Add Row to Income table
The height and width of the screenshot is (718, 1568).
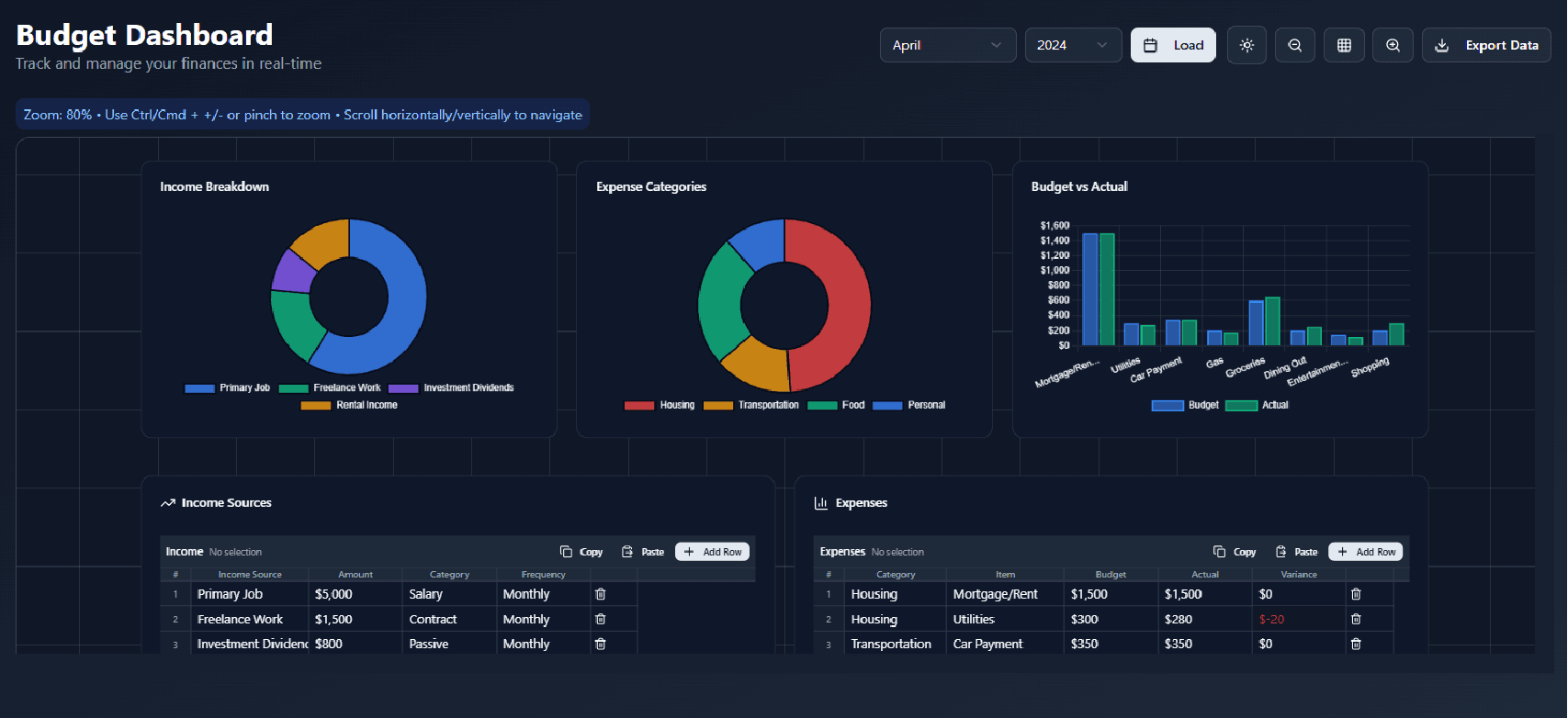[712, 552]
